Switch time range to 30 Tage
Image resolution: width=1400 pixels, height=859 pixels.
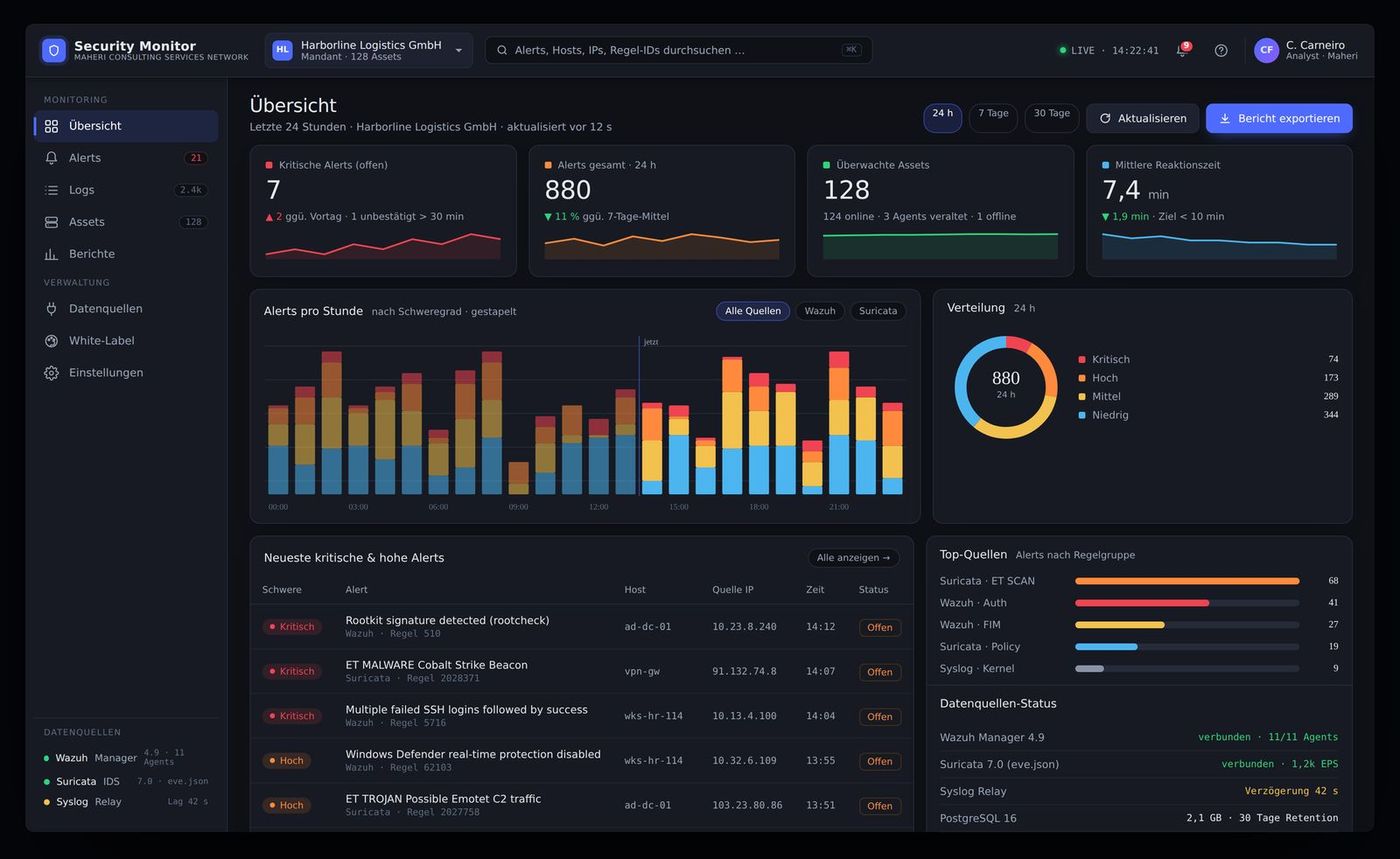point(1052,118)
